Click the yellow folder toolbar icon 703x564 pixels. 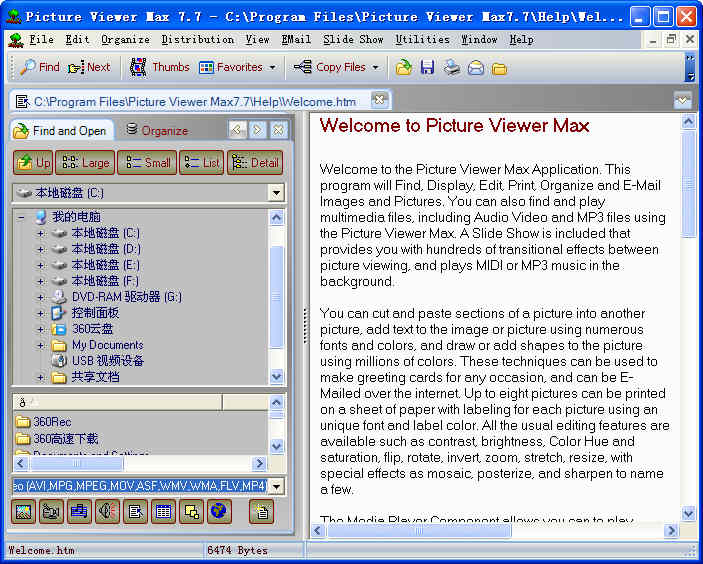499,68
